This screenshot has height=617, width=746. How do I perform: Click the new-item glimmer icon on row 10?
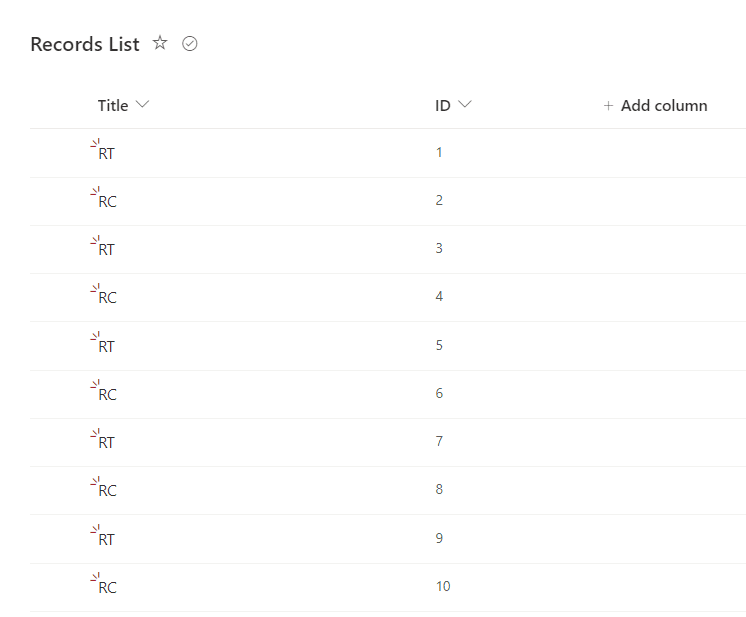point(95,579)
